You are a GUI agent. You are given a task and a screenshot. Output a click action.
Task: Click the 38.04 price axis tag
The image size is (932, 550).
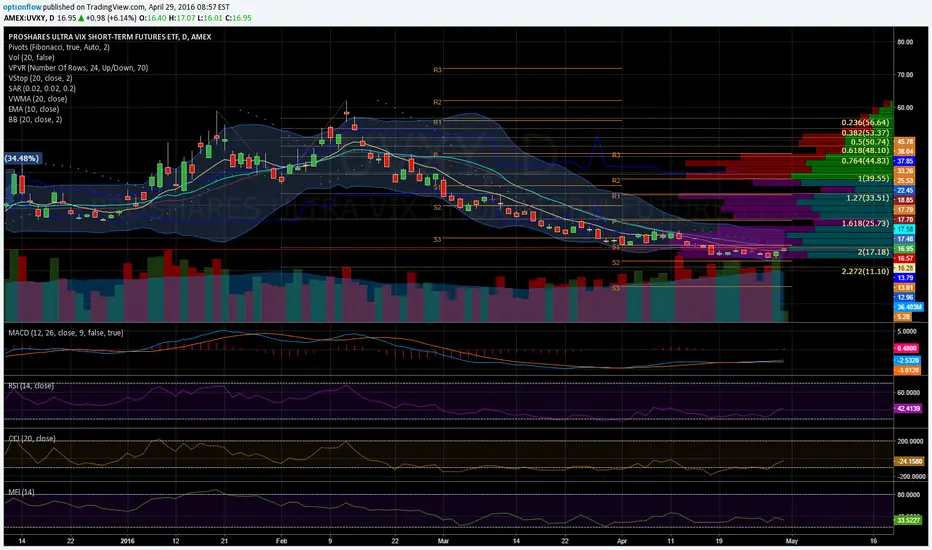(x=905, y=152)
